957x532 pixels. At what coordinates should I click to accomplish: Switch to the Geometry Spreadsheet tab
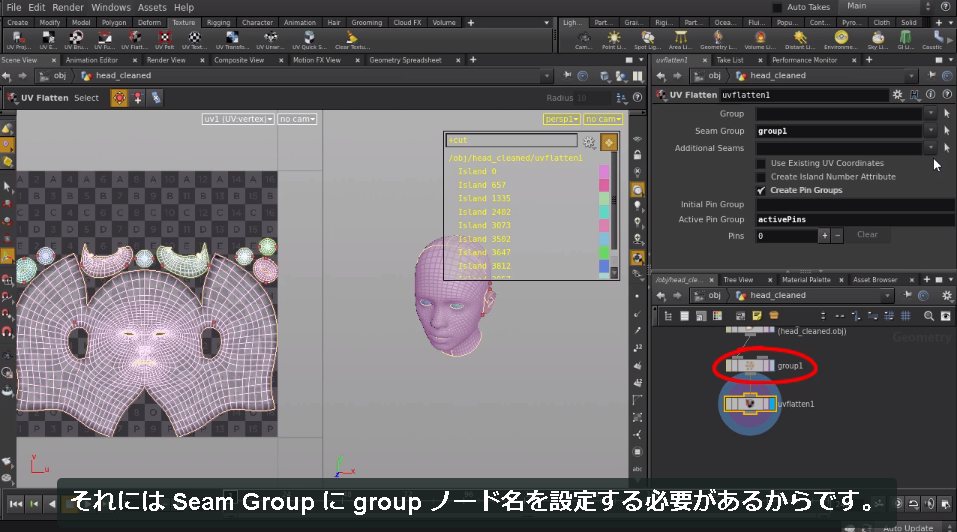[405, 60]
